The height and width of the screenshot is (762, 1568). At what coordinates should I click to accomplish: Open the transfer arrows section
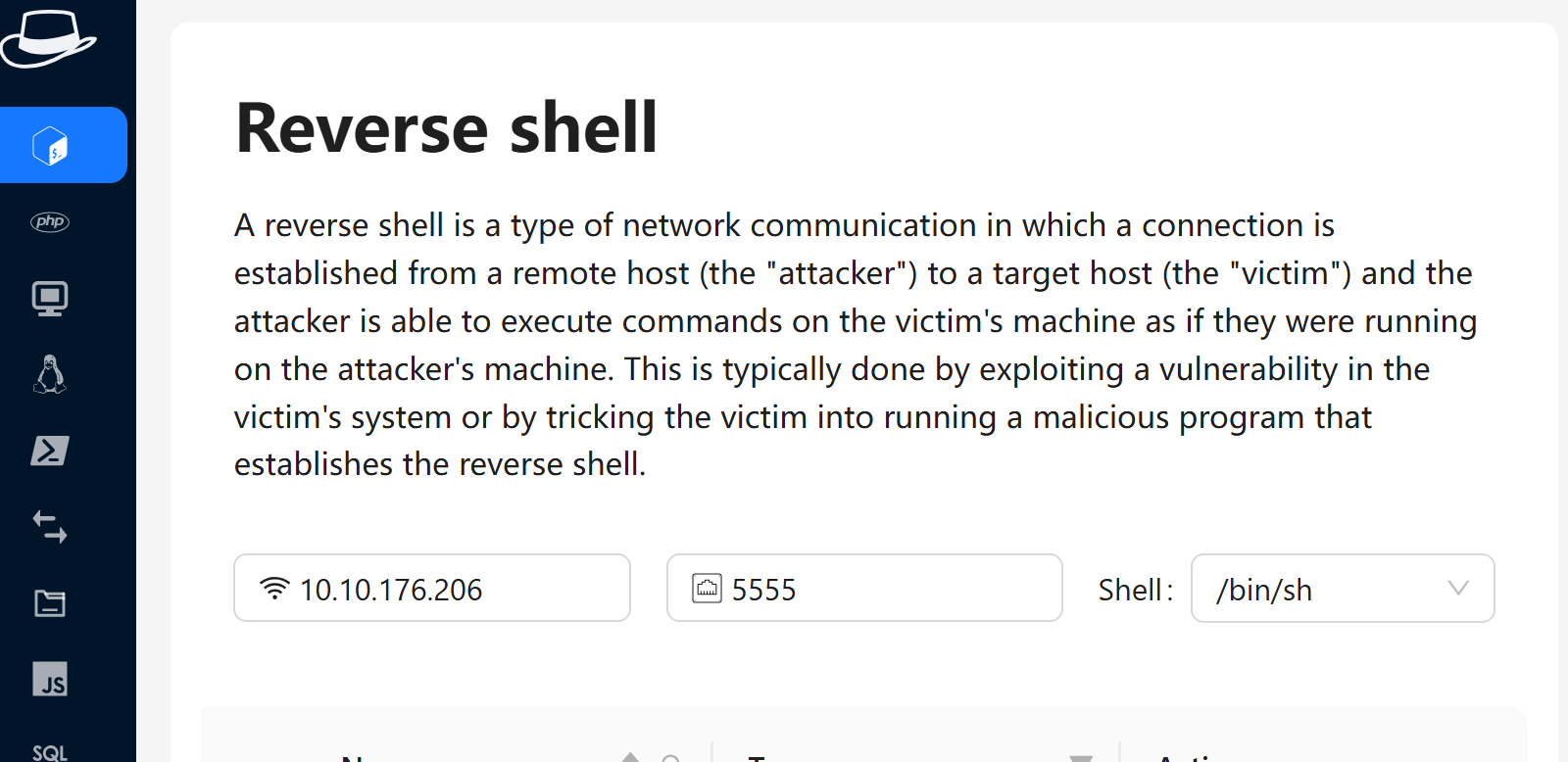click(x=50, y=527)
